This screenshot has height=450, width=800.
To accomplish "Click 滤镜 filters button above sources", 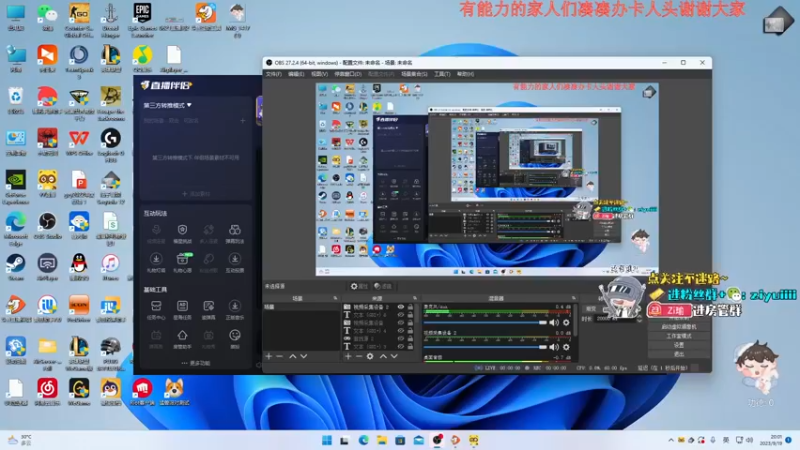I will [x=383, y=286].
